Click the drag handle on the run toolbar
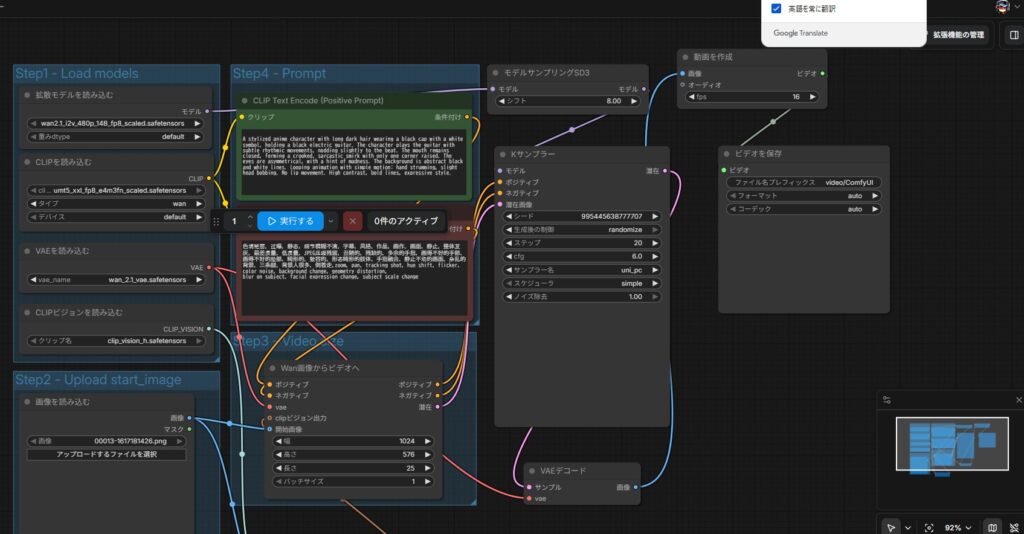This screenshot has width=1024, height=534. pos(217,221)
